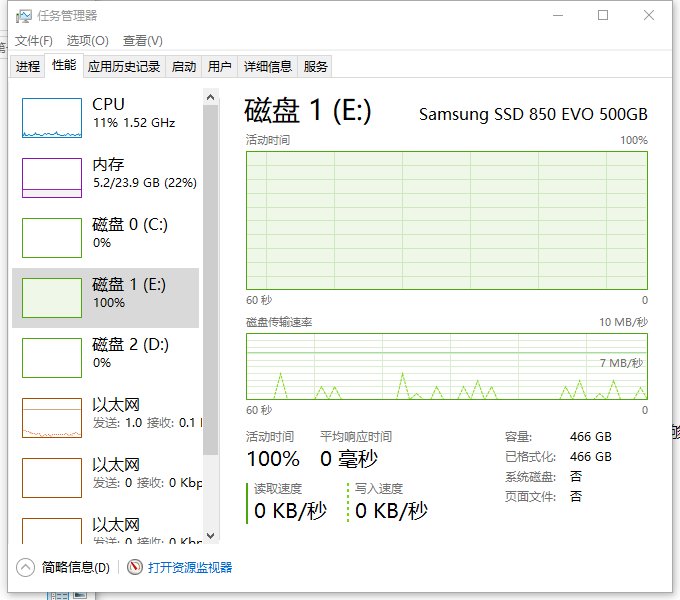Screen dimensions: 680x600
Task: Open 打开资源监视器 link
Action: point(190,567)
